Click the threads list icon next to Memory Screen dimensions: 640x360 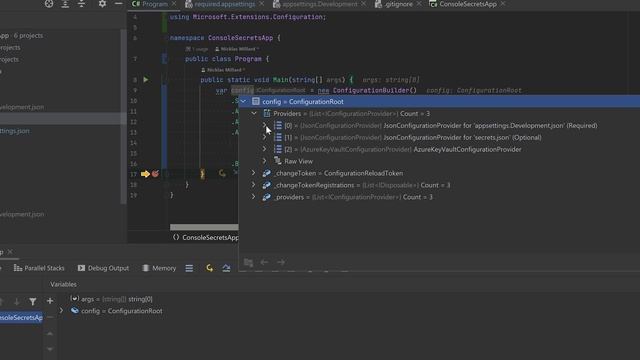click(189, 268)
